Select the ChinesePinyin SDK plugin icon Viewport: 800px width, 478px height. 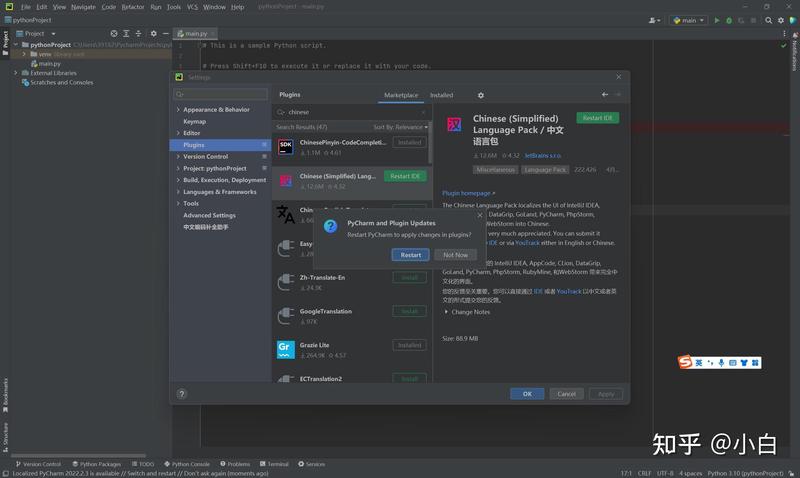(x=286, y=147)
